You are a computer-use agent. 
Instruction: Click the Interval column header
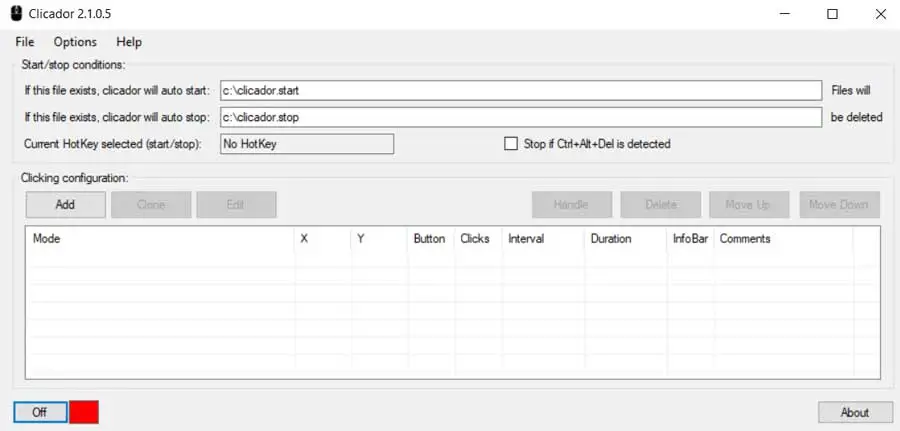(543, 239)
